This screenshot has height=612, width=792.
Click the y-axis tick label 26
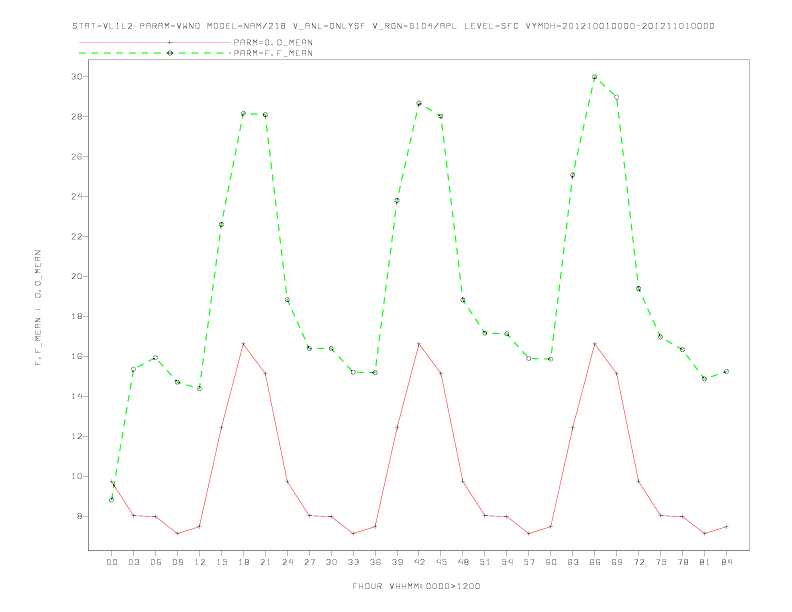(x=77, y=157)
